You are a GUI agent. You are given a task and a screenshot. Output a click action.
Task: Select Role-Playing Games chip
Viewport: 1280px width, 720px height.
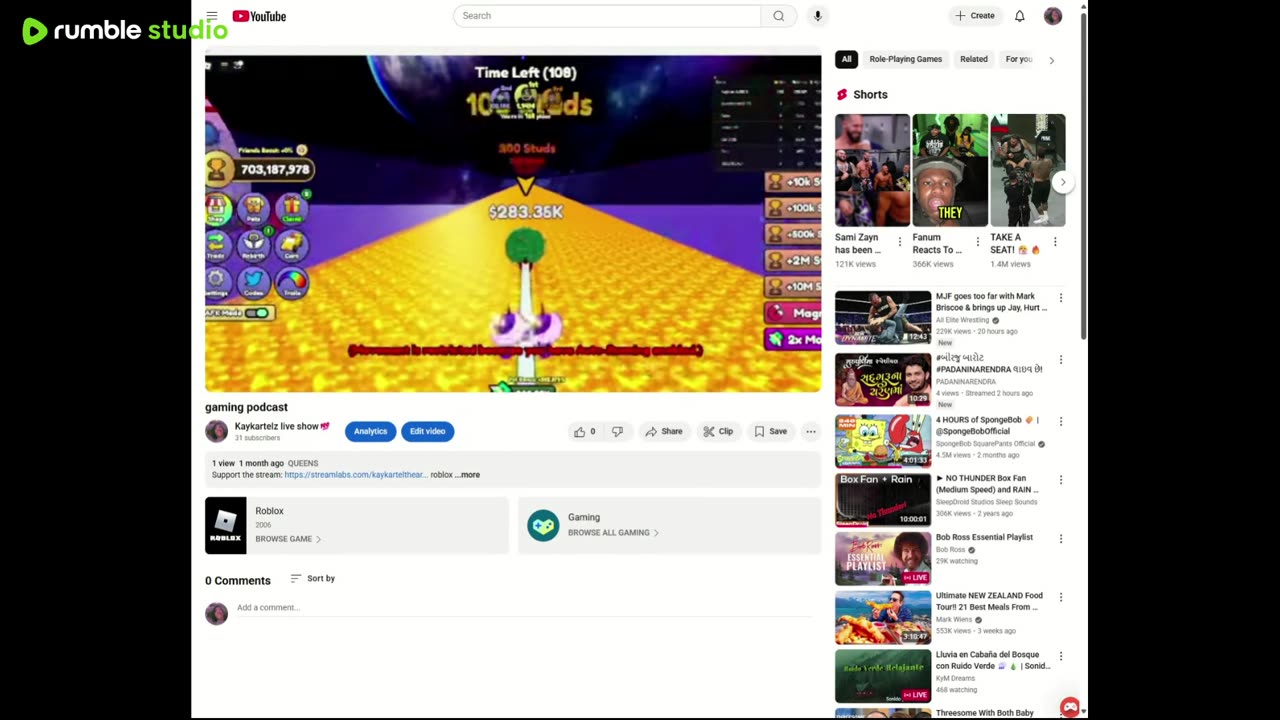pyautogui.click(x=906, y=59)
